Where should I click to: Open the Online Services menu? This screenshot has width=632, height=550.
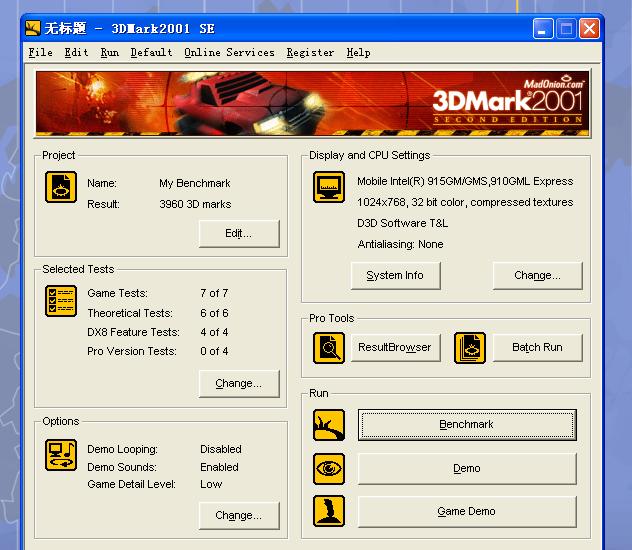point(229,52)
